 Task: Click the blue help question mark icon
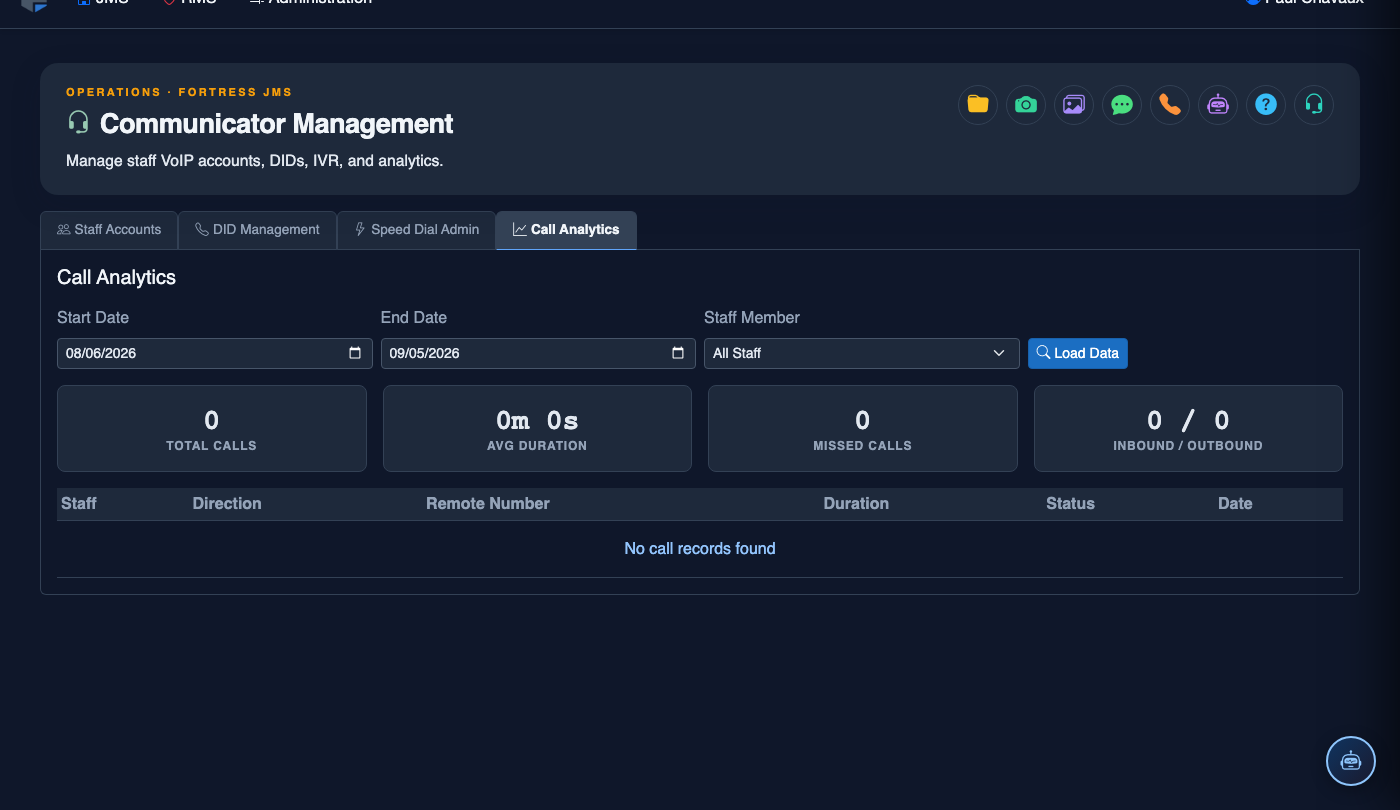(1266, 105)
